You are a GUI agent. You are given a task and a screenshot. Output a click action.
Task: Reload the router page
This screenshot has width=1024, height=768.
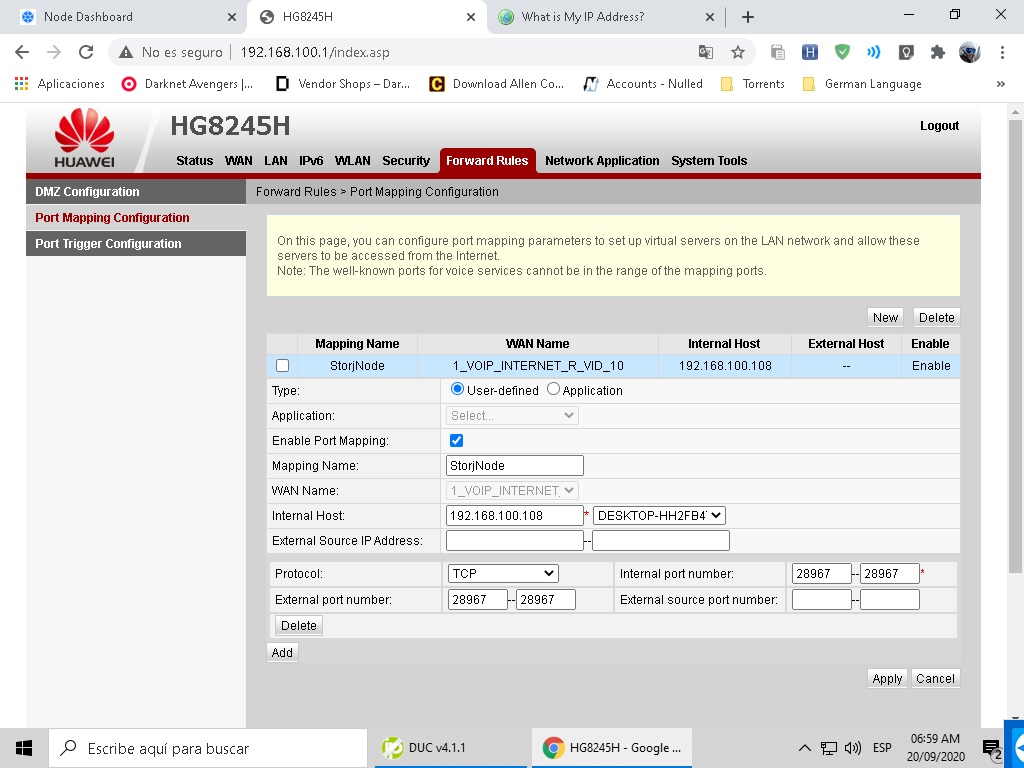coord(86,52)
